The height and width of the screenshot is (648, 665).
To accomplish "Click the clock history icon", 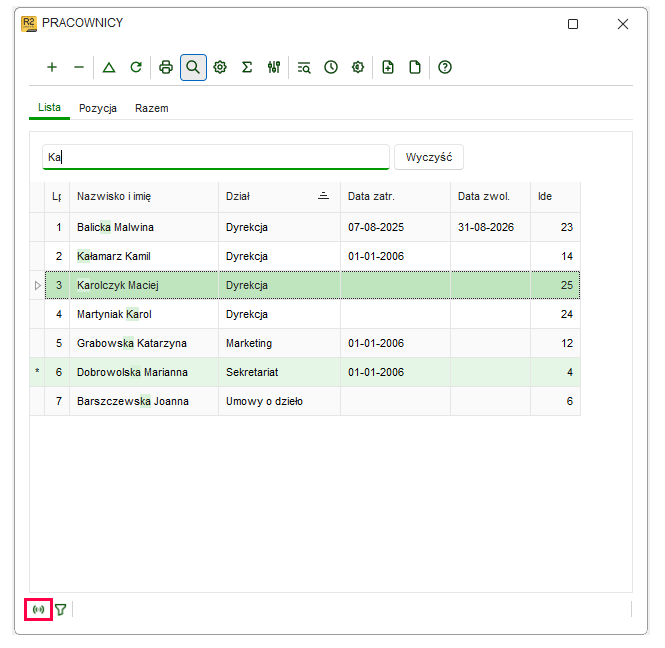I will click(331, 67).
